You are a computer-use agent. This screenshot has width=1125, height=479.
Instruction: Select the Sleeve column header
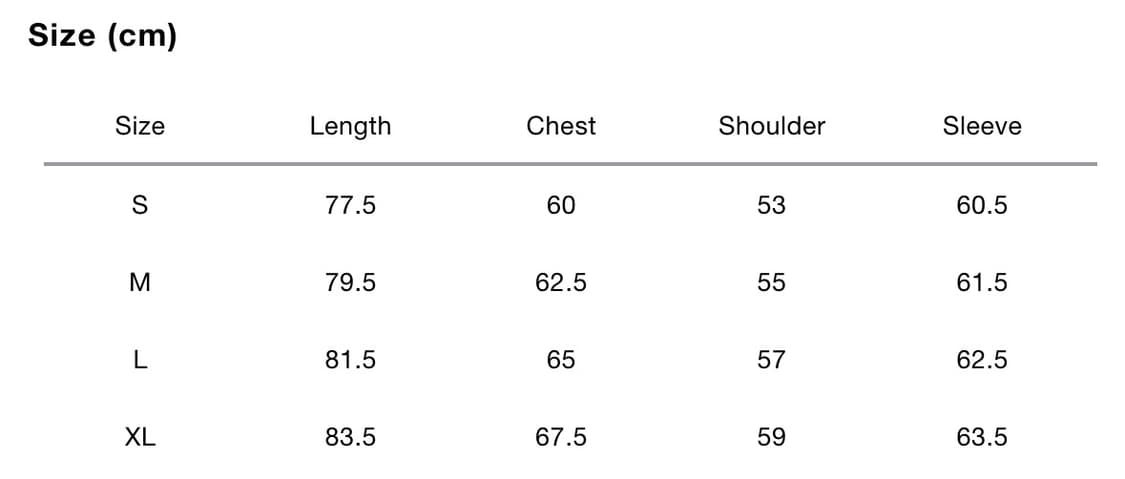click(982, 126)
